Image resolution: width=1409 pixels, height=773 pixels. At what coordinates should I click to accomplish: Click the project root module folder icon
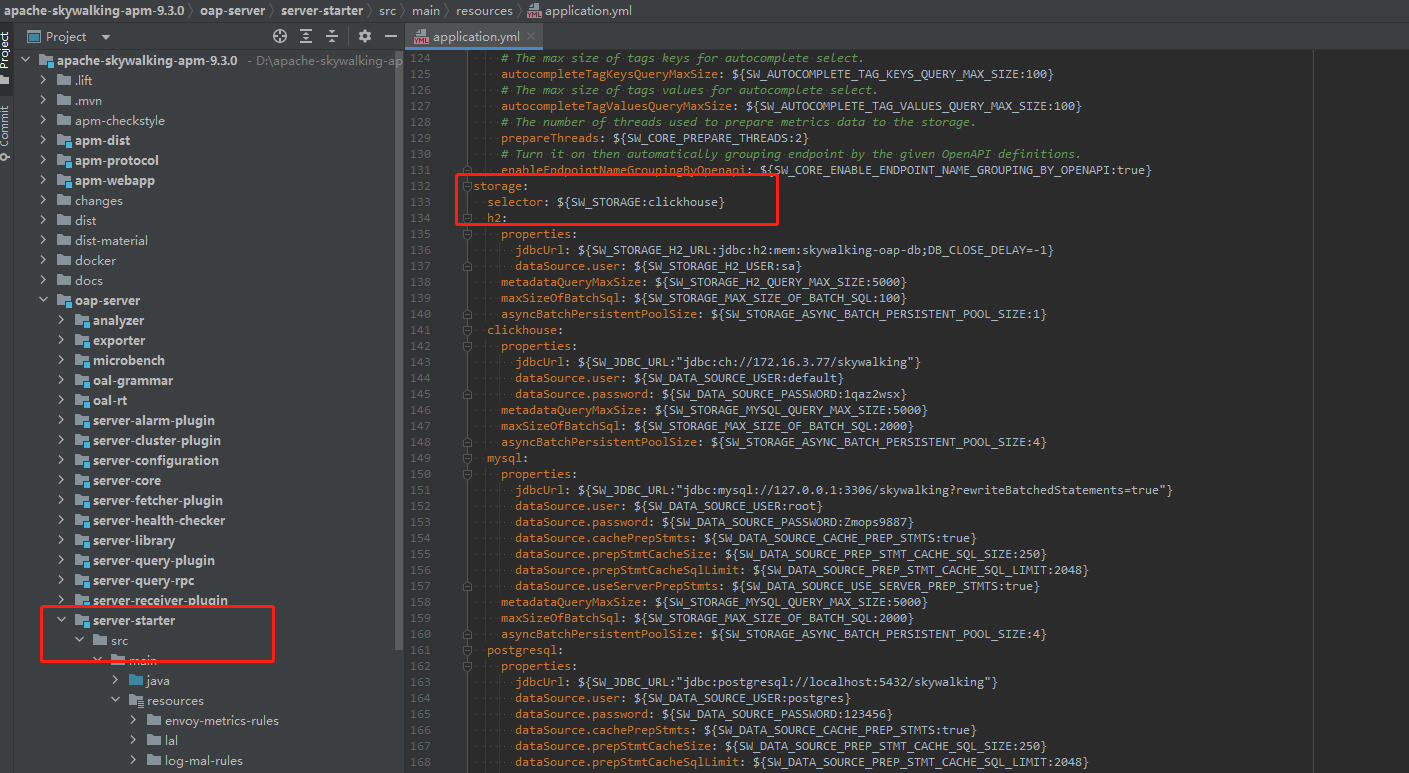click(x=46, y=60)
